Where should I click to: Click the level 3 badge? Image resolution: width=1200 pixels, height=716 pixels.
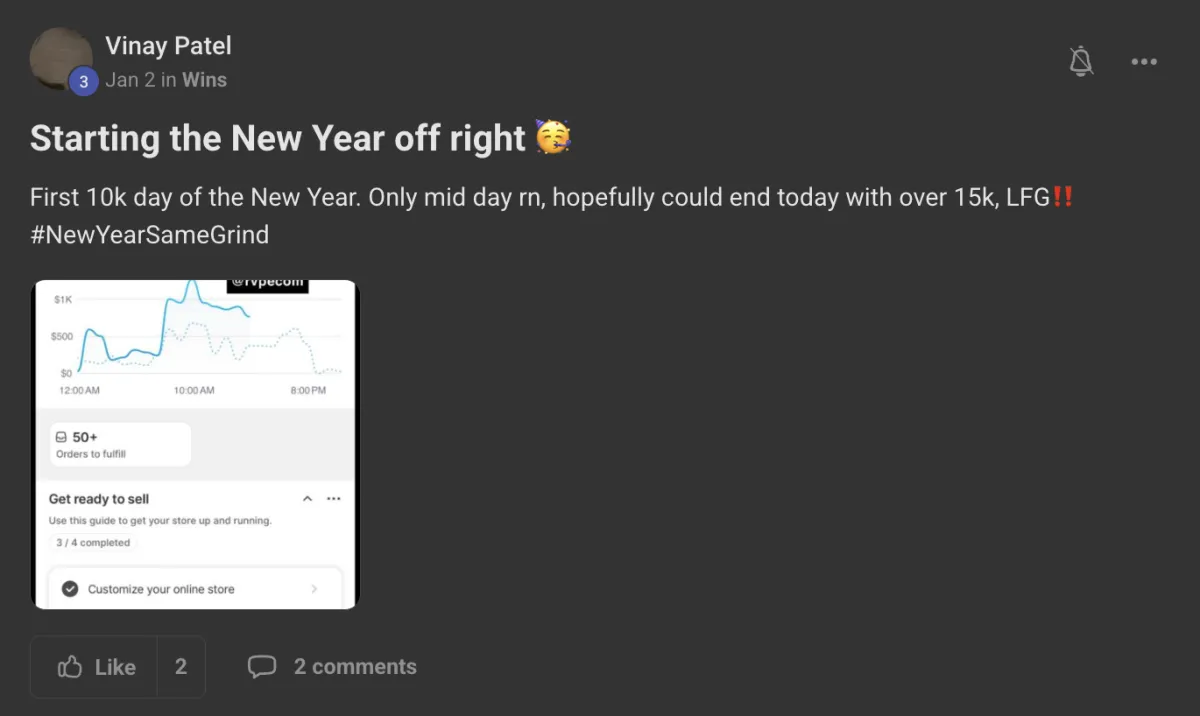tap(83, 82)
